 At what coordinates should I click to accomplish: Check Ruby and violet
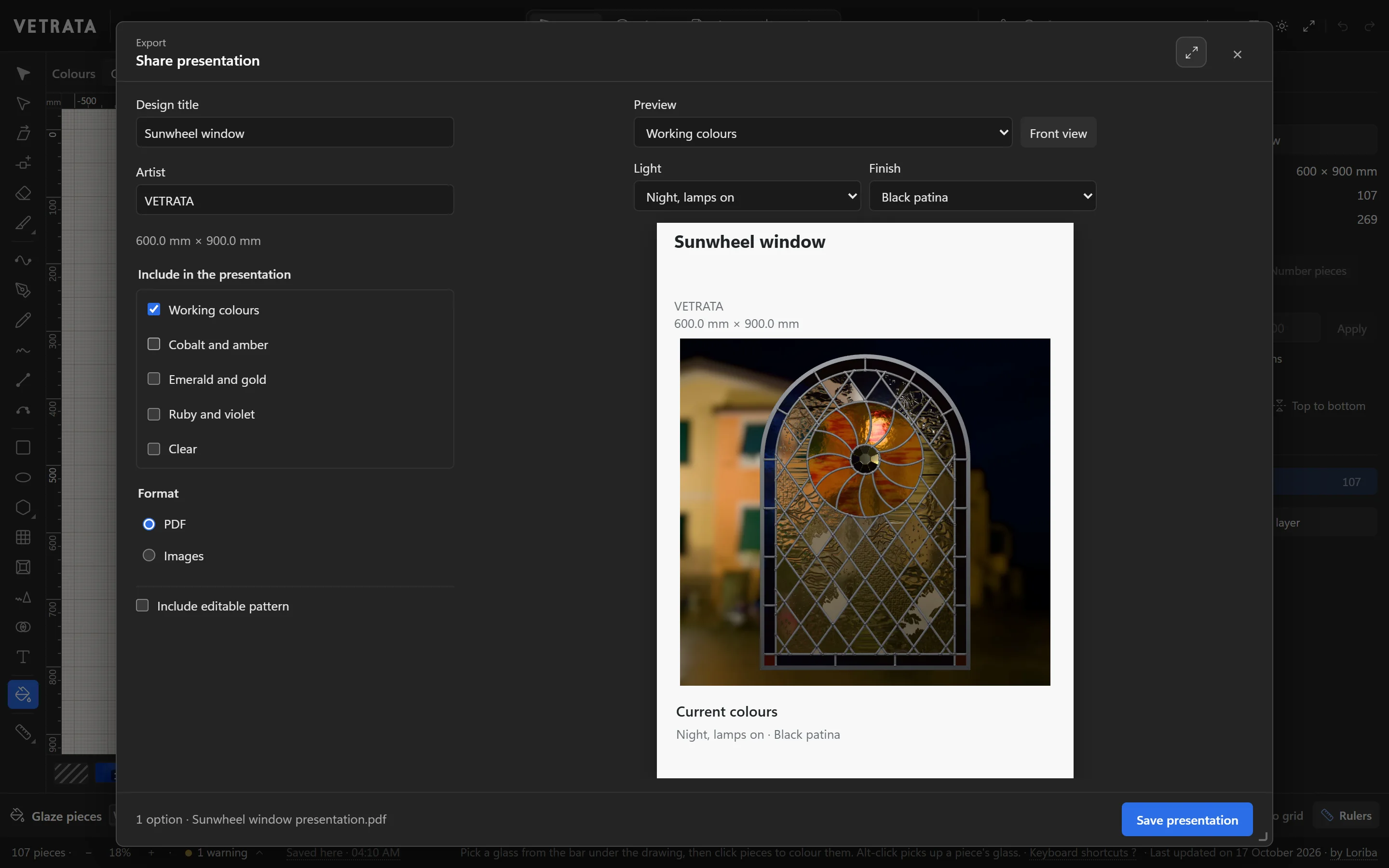tap(154, 414)
